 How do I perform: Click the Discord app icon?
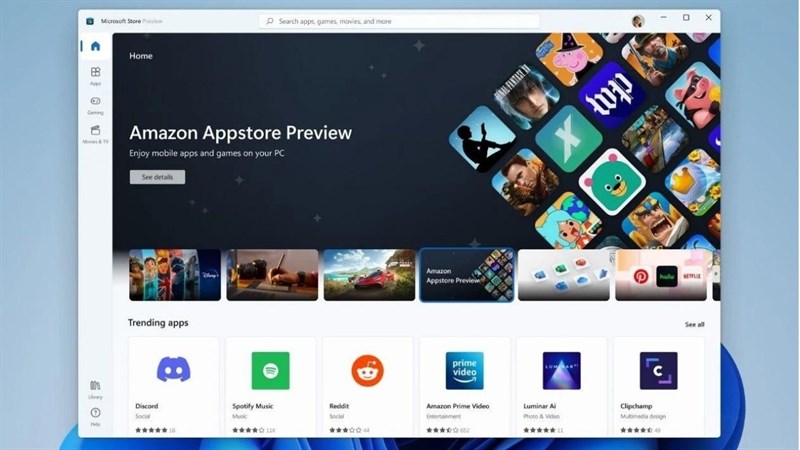[x=173, y=370]
